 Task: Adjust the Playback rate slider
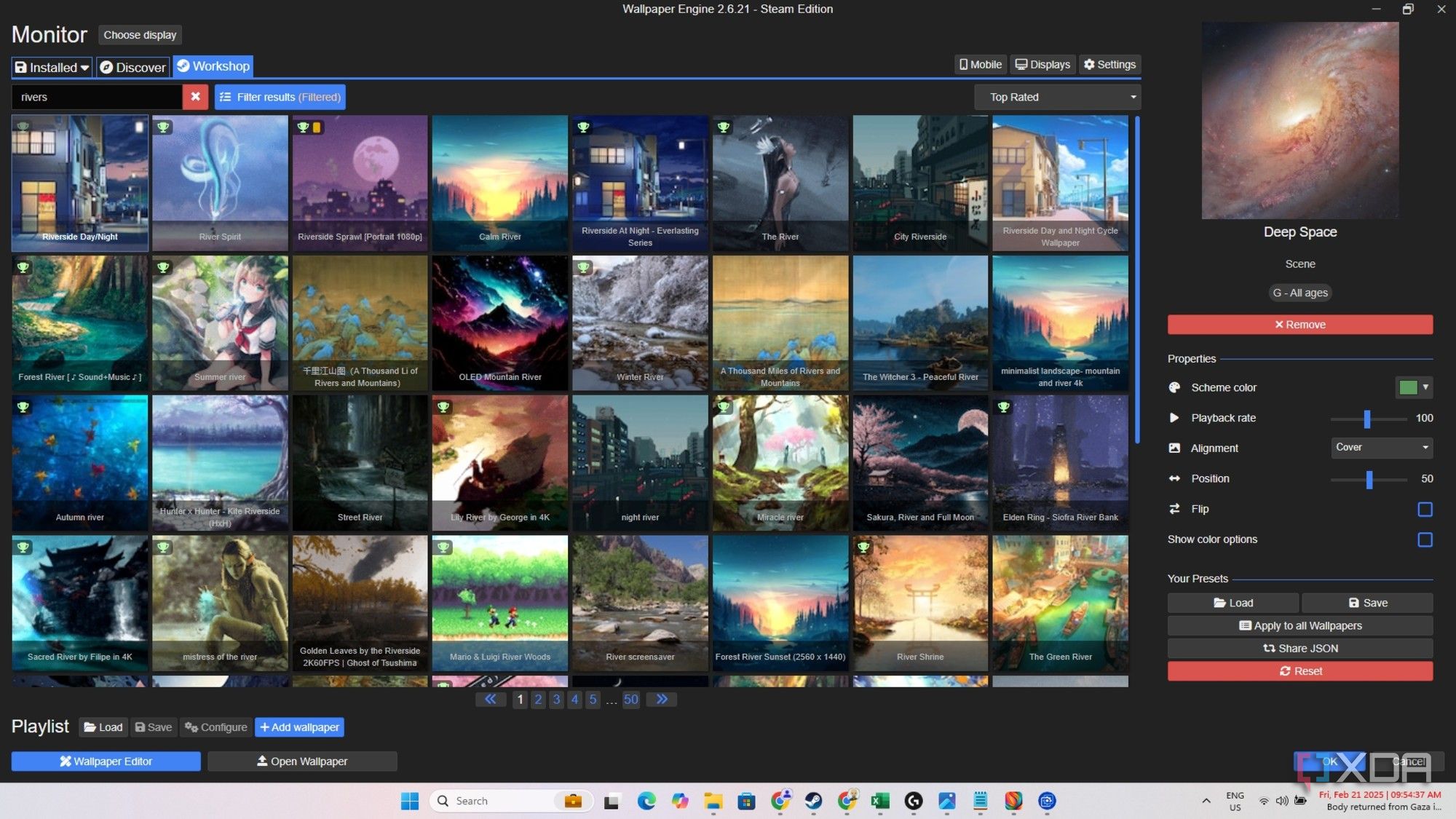1369,420
